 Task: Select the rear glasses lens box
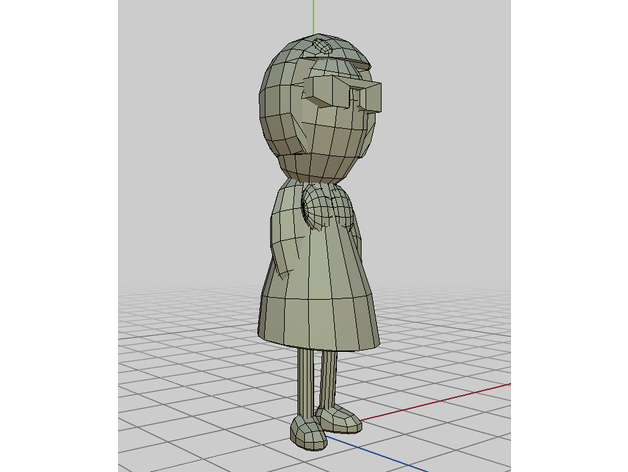pyautogui.click(x=322, y=92)
